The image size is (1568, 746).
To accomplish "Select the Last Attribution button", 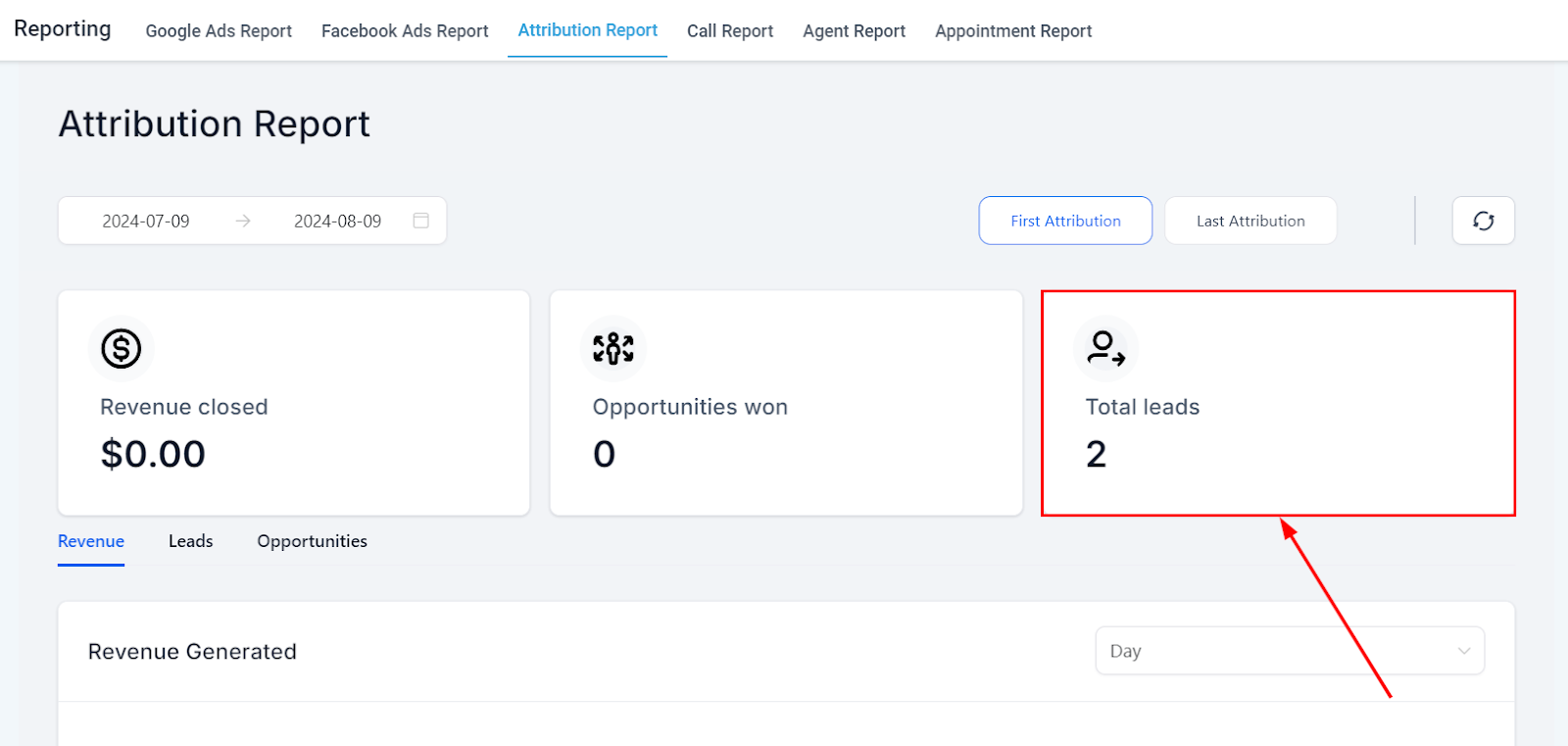I will point(1250,221).
